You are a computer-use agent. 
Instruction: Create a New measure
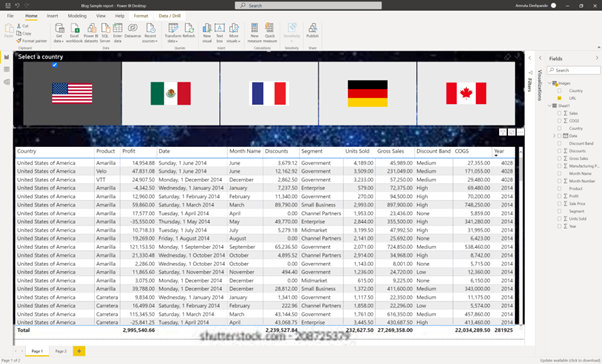(254, 33)
